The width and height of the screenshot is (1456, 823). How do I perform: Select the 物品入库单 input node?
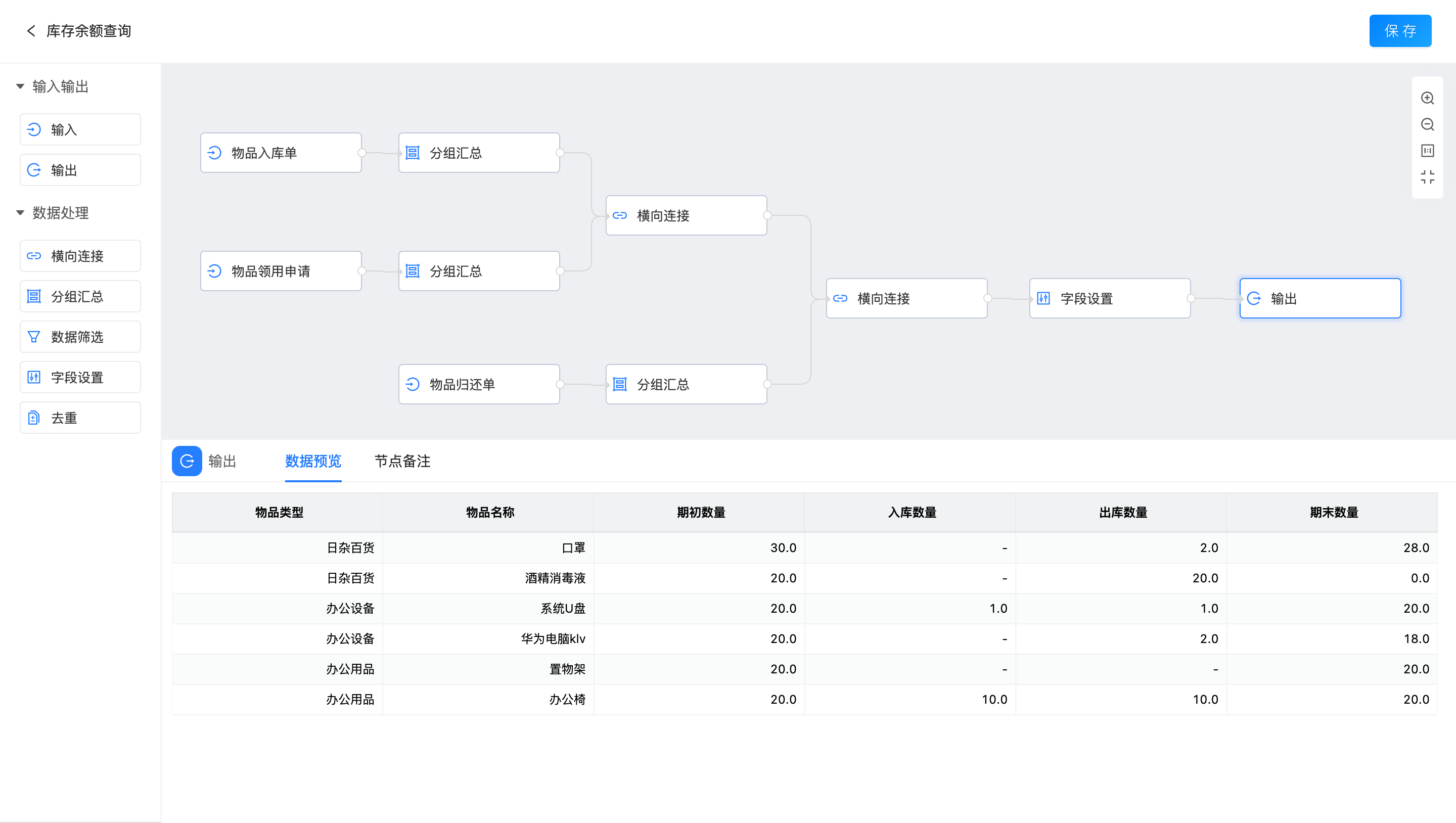click(281, 153)
